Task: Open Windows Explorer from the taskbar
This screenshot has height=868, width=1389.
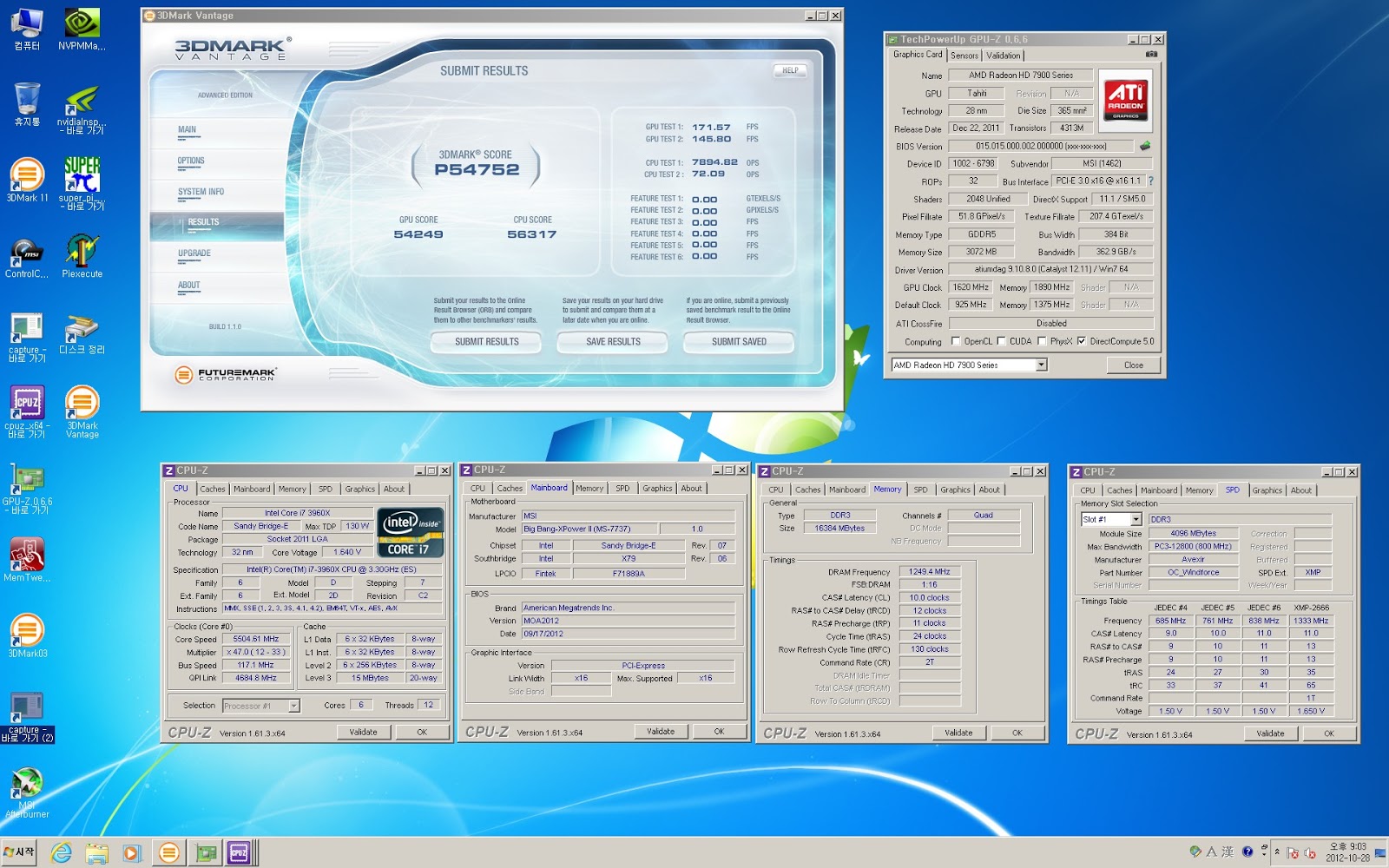Action: point(96,853)
